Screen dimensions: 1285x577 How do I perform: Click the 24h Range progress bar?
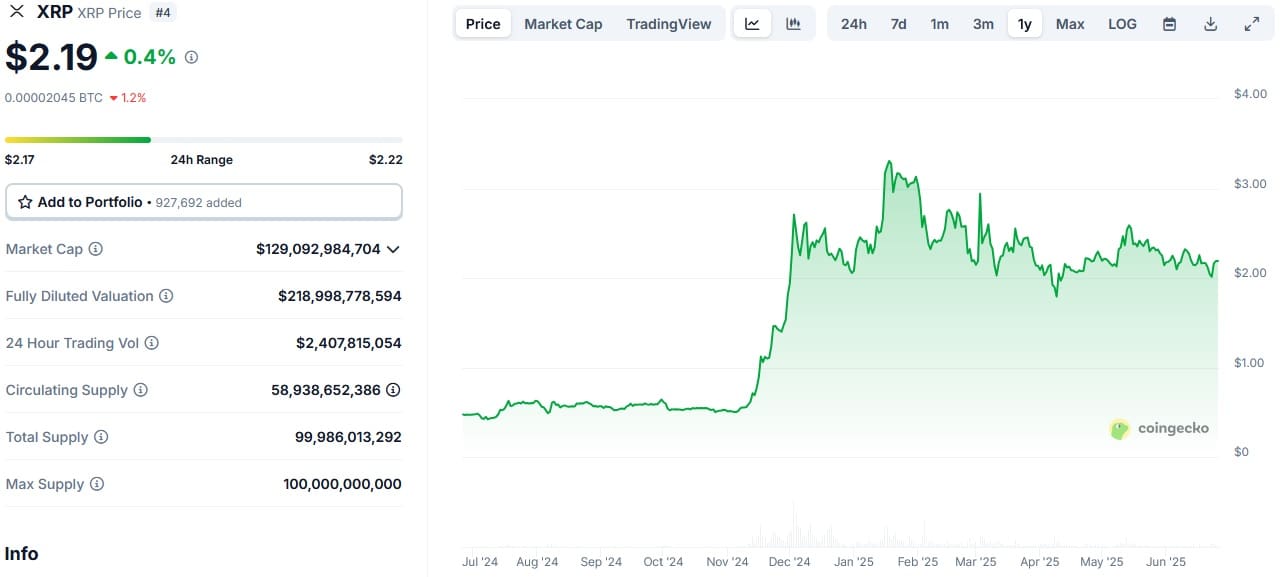(204, 140)
